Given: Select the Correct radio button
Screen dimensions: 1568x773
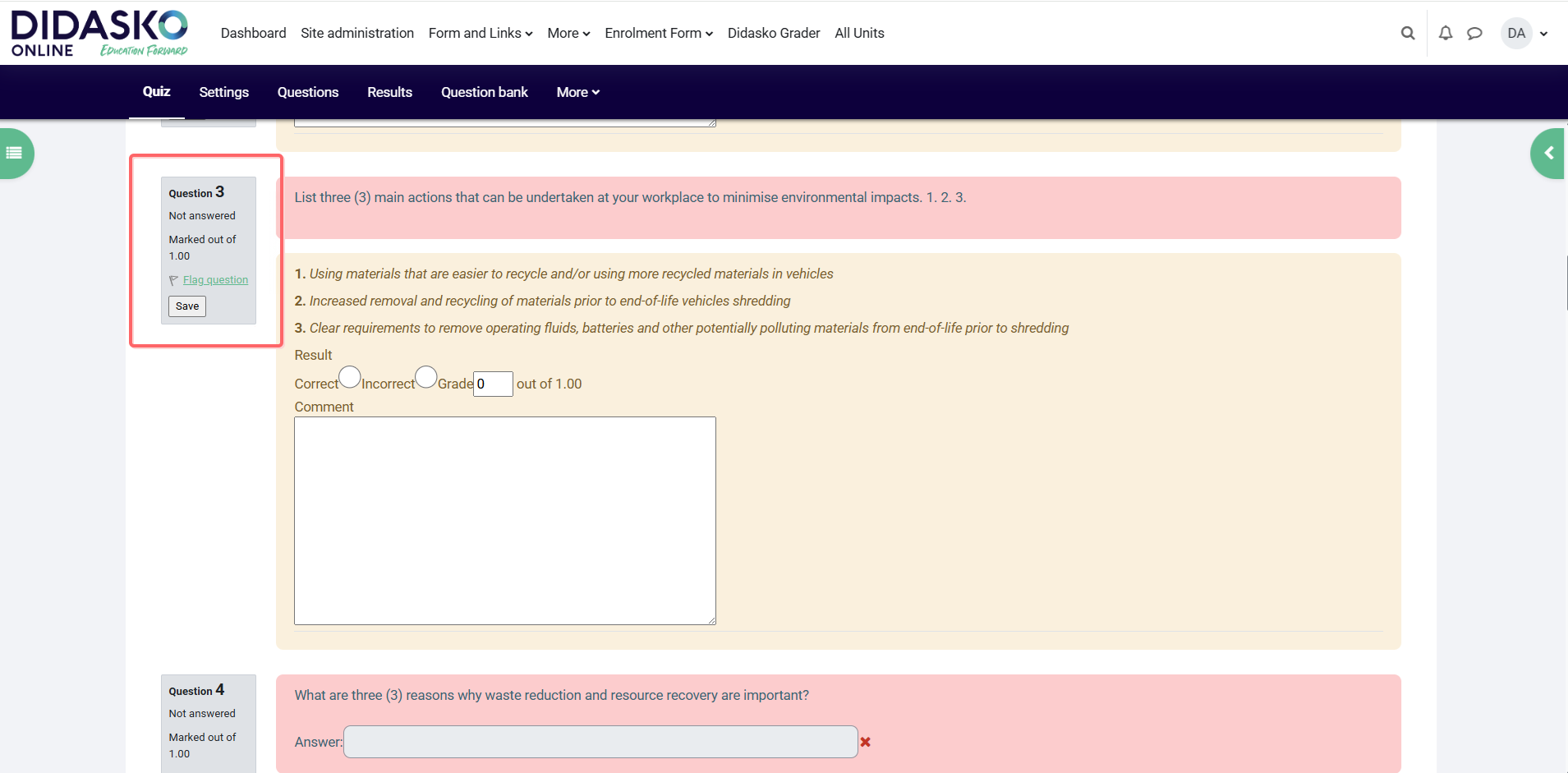Looking at the screenshot, I should 350,377.
